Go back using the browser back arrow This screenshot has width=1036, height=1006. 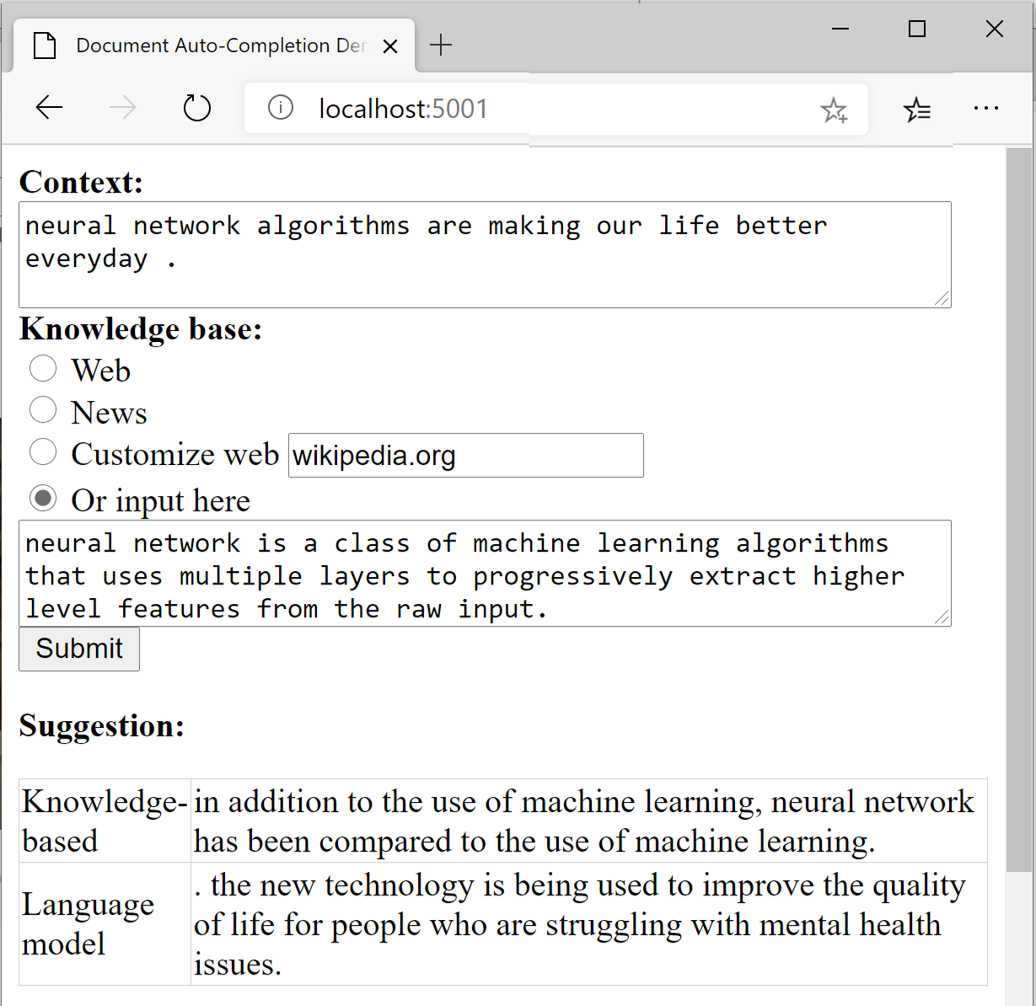[x=50, y=108]
